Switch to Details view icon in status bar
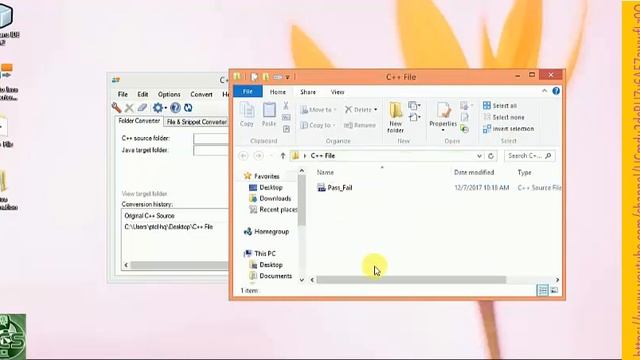Image resolution: width=640 pixels, height=360 pixels. (x=542, y=290)
